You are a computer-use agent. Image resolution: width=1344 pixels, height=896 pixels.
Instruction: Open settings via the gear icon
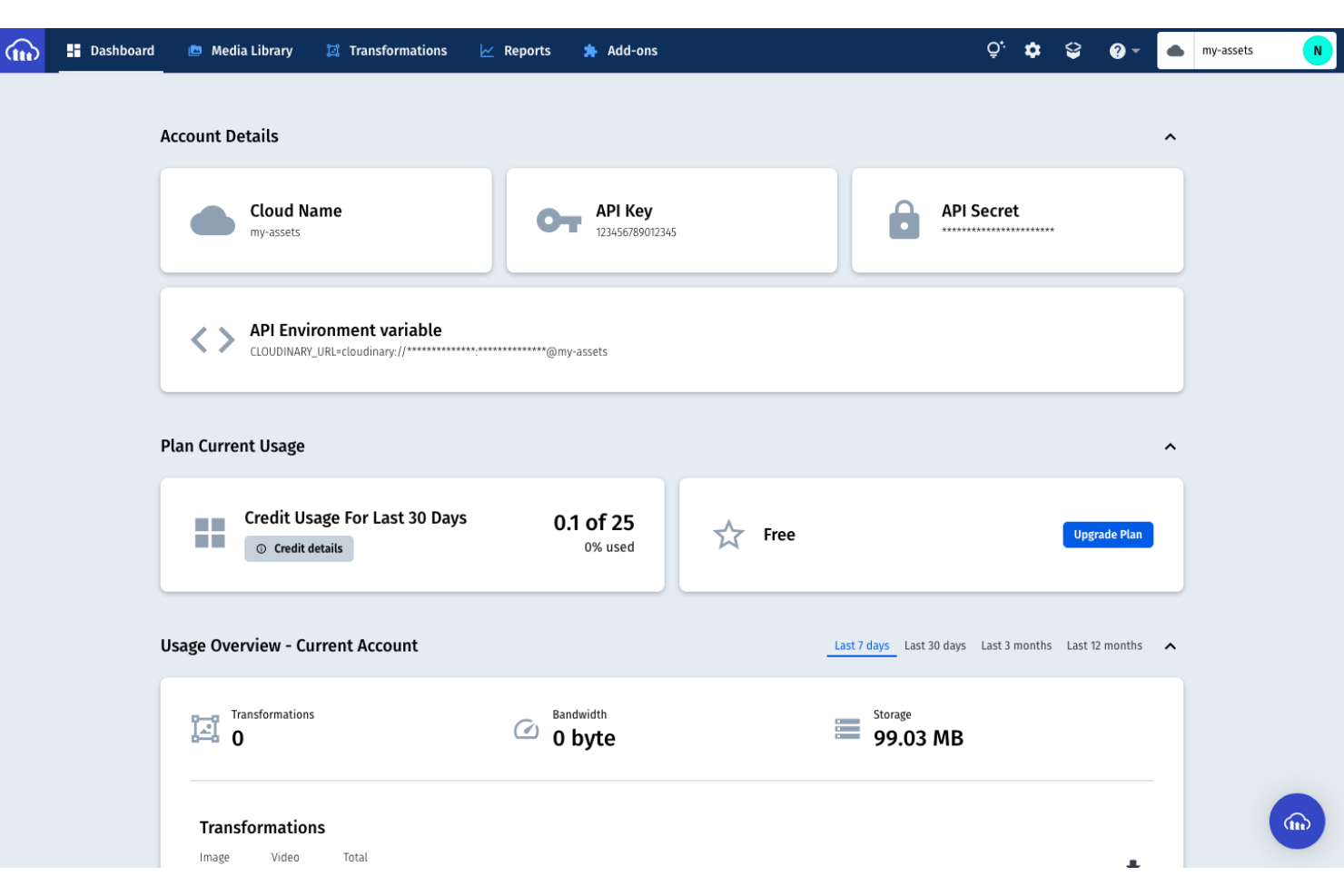click(x=1033, y=51)
